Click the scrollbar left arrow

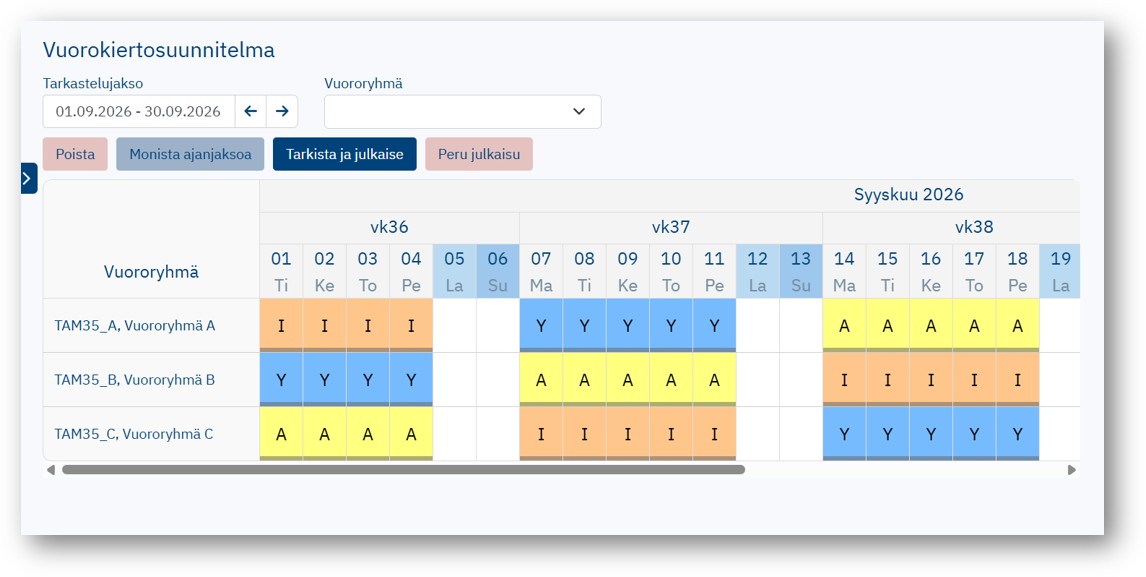pyautogui.click(x=50, y=470)
